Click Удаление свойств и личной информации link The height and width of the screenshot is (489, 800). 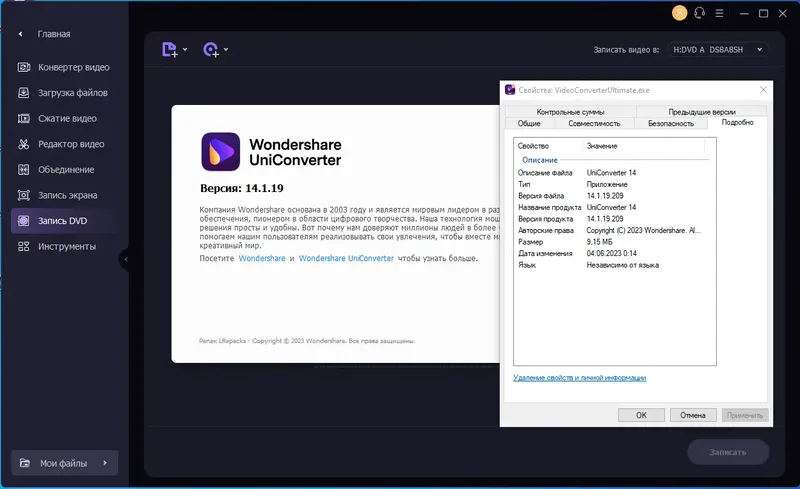point(580,378)
